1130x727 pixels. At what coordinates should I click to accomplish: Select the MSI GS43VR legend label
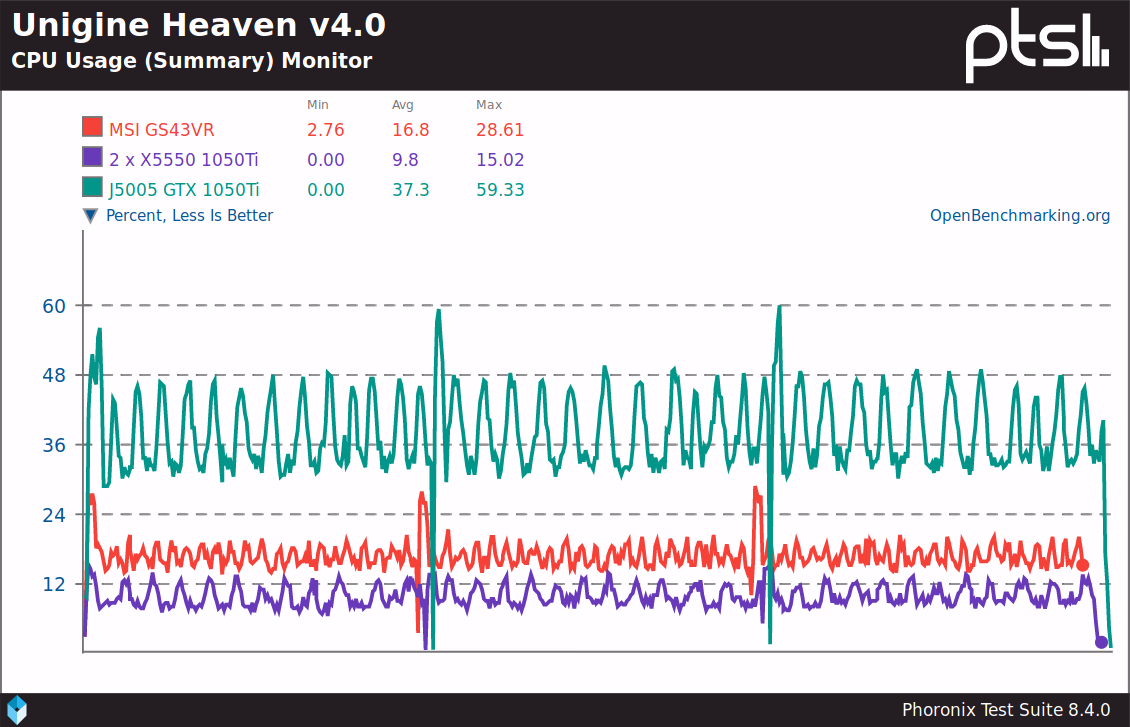[x=162, y=130]
